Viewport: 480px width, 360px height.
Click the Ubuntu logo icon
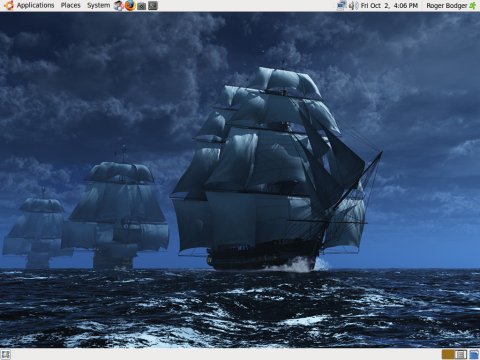pyautogui.click(x=9, y=5)
